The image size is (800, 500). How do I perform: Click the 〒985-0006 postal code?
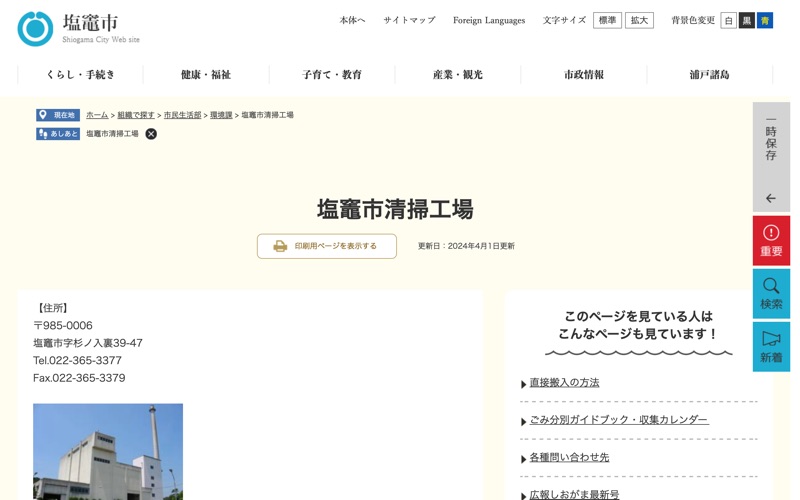63,326
